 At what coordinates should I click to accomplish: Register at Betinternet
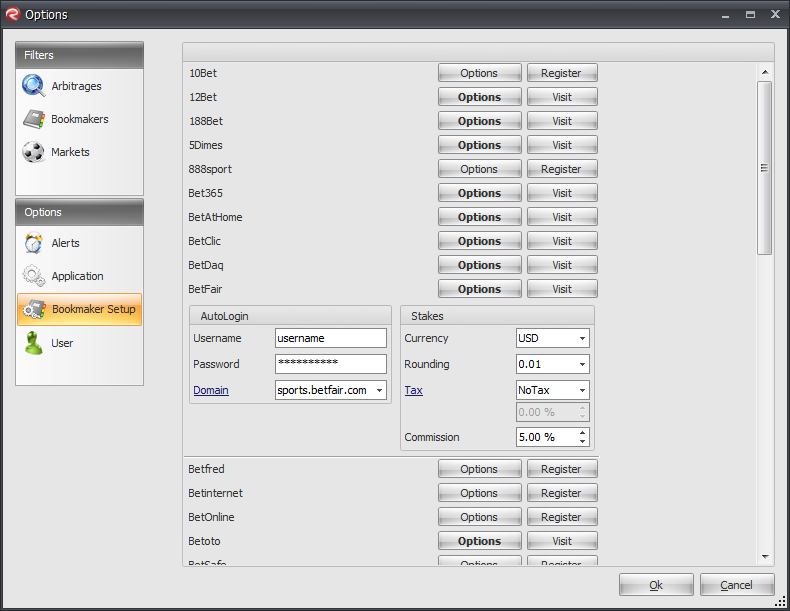point(562,493)
